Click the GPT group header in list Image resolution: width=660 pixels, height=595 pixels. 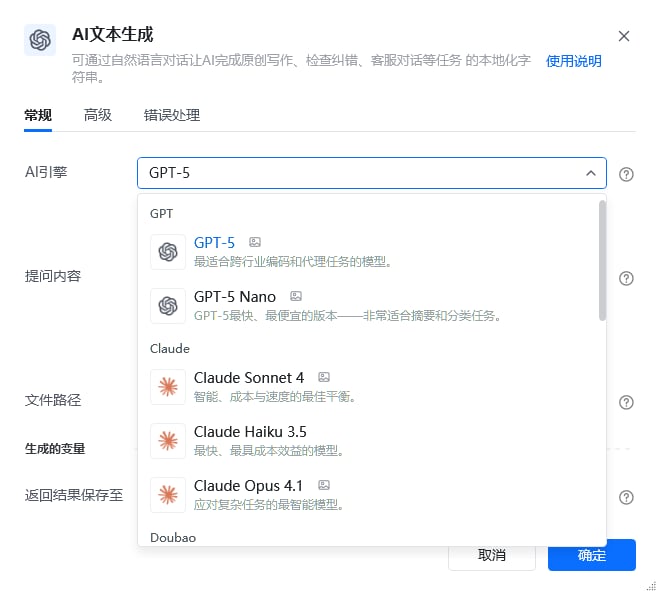(x=161, y=214)
